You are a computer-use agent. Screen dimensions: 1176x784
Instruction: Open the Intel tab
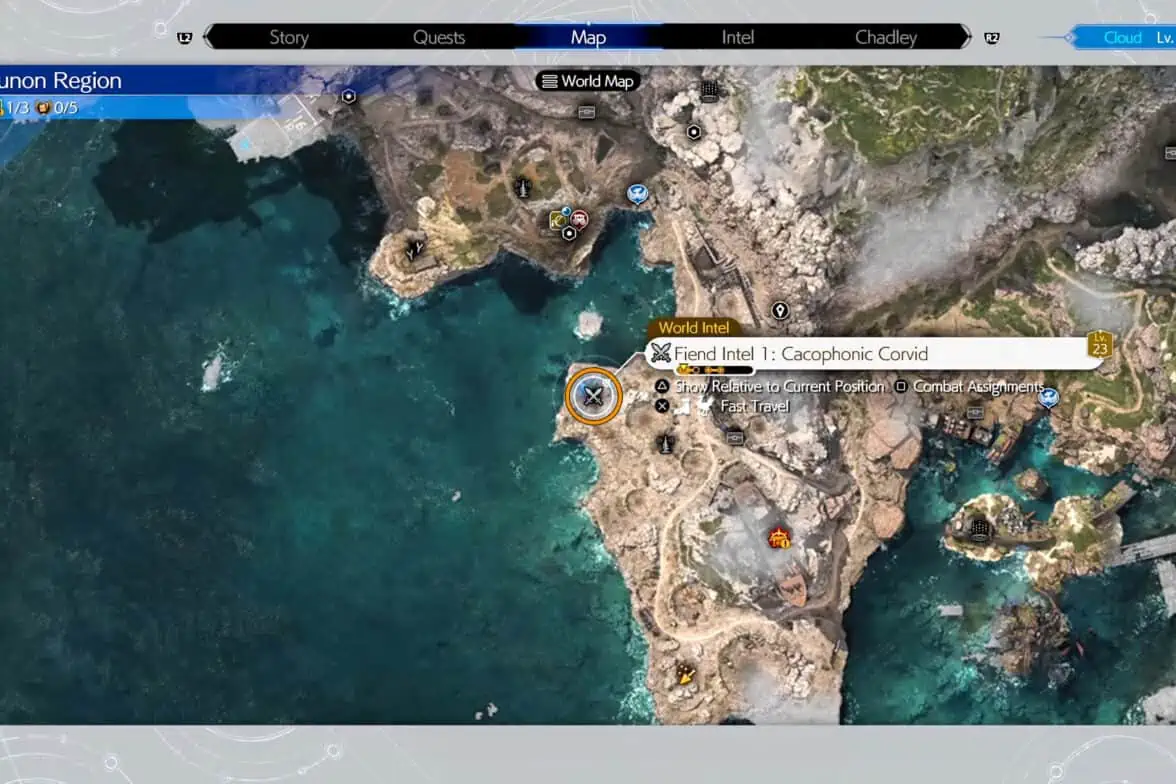[737, 38]
